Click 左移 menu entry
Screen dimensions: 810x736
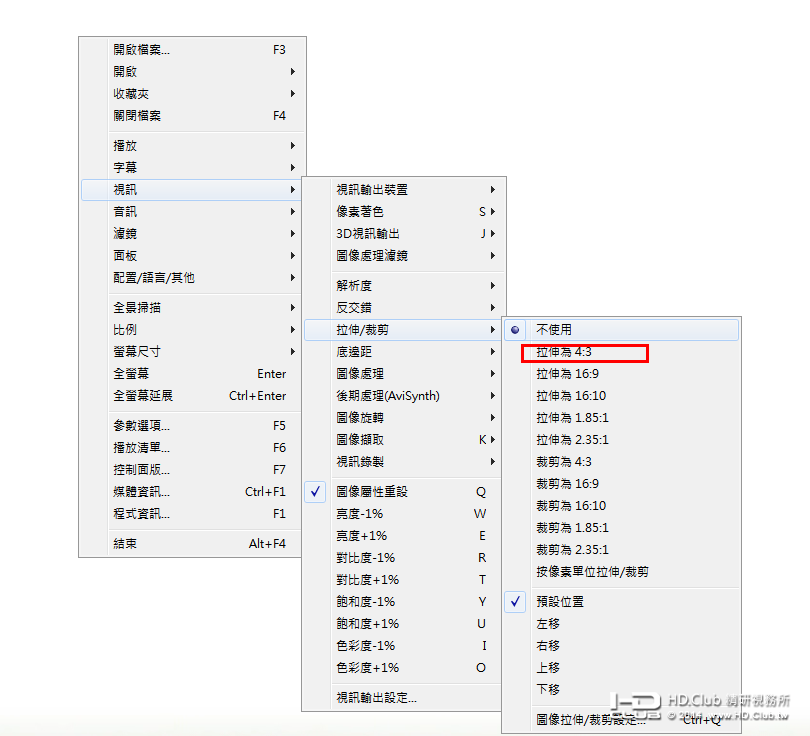pyautogui.click(x=621, y=624)
